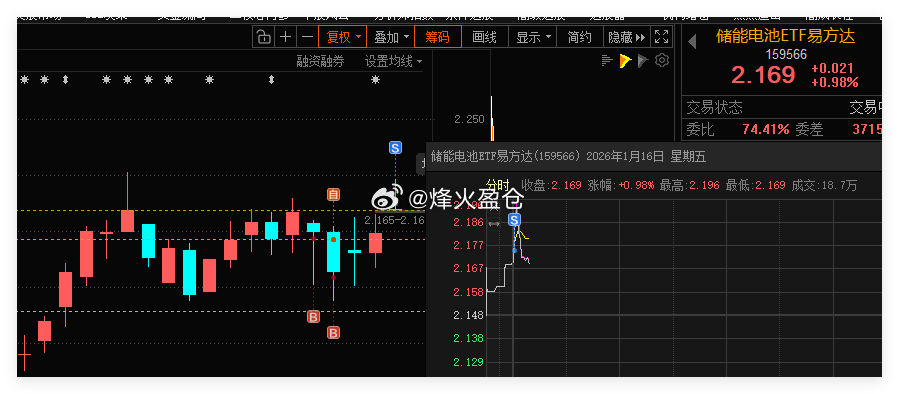
Task: Click the 2.165-2.16 price range label
Action: tap(394, 220)
